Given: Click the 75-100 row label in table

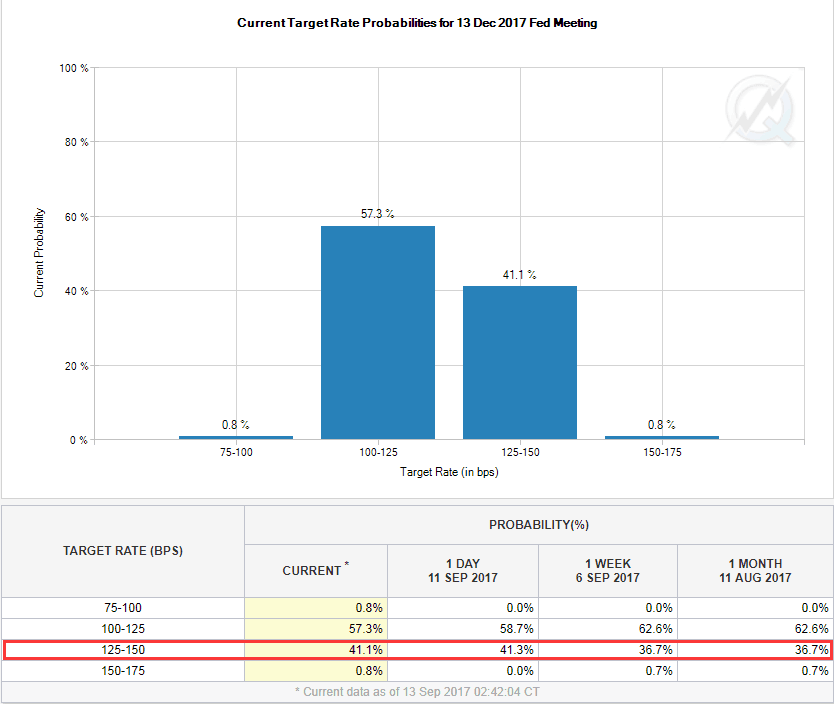Looking at the screenshot, I should click(123, 607).
